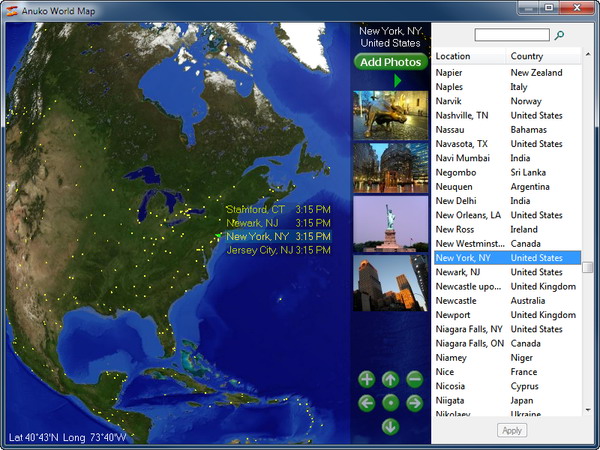Select New Ross in the list

(507, 229)
